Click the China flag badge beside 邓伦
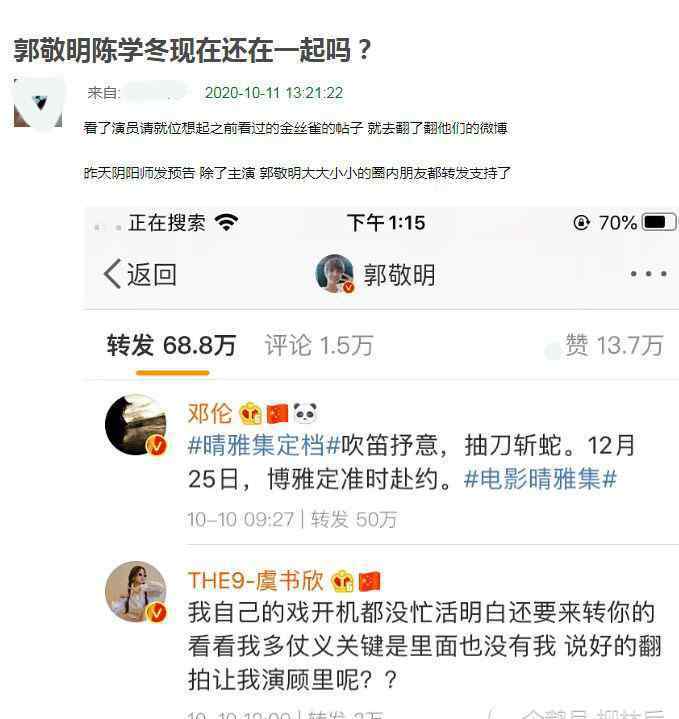679x719 pixels. point(277,413)
